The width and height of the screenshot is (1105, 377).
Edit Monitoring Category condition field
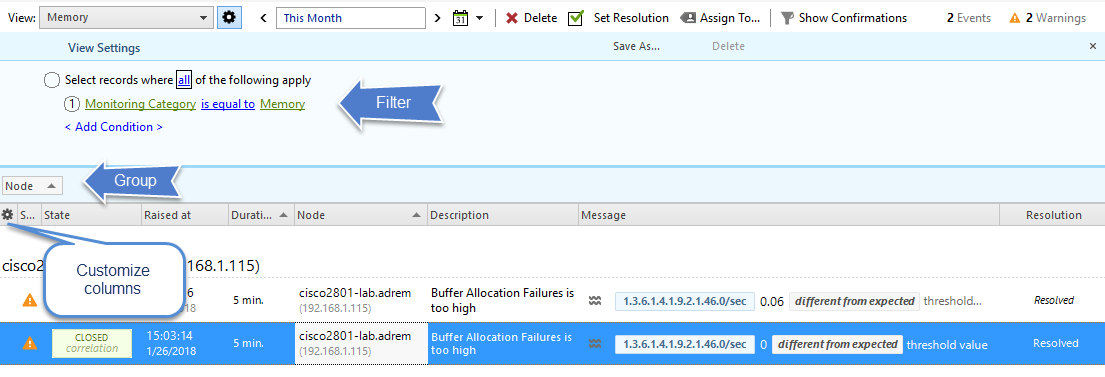140,104
